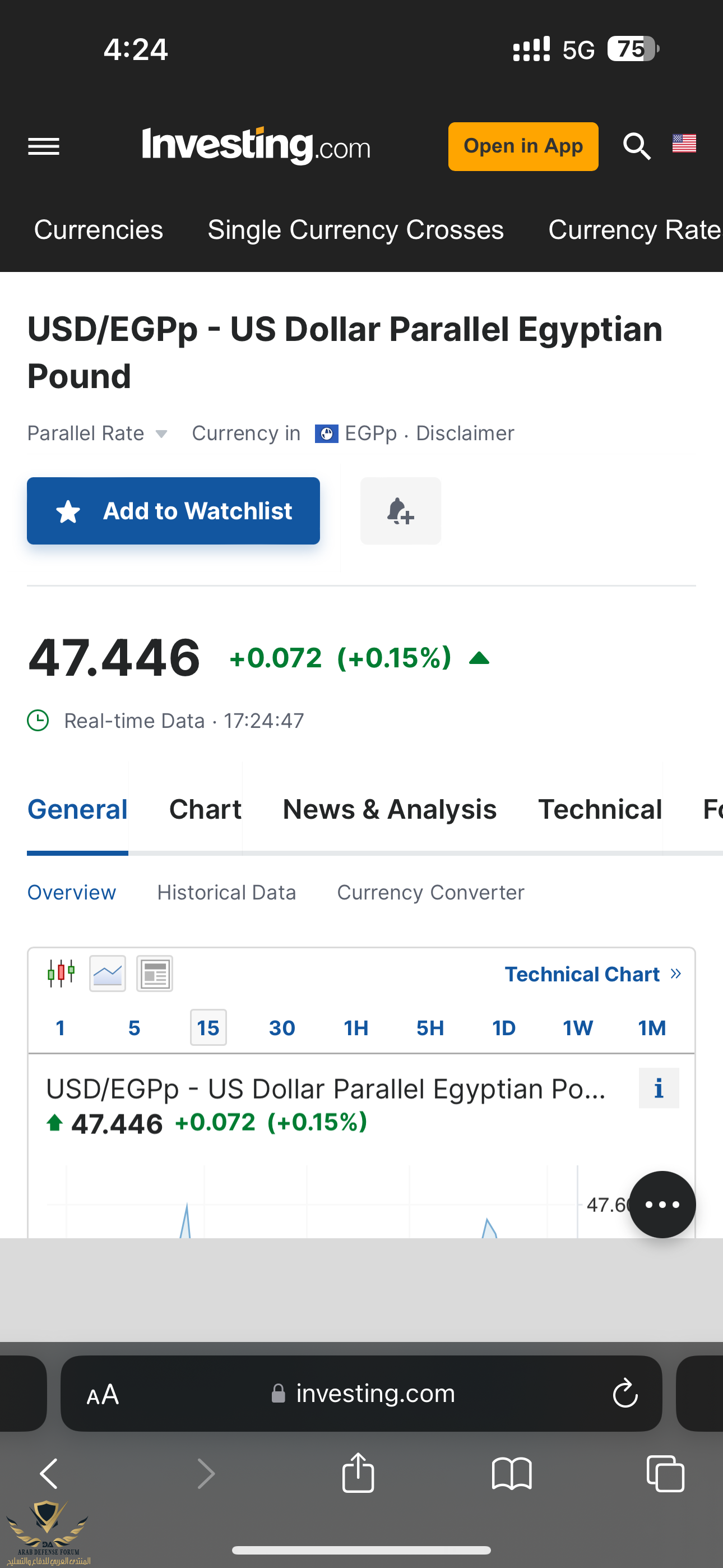
Task: Select the 1H chart interval
Action: click(x=356, y=1027)
